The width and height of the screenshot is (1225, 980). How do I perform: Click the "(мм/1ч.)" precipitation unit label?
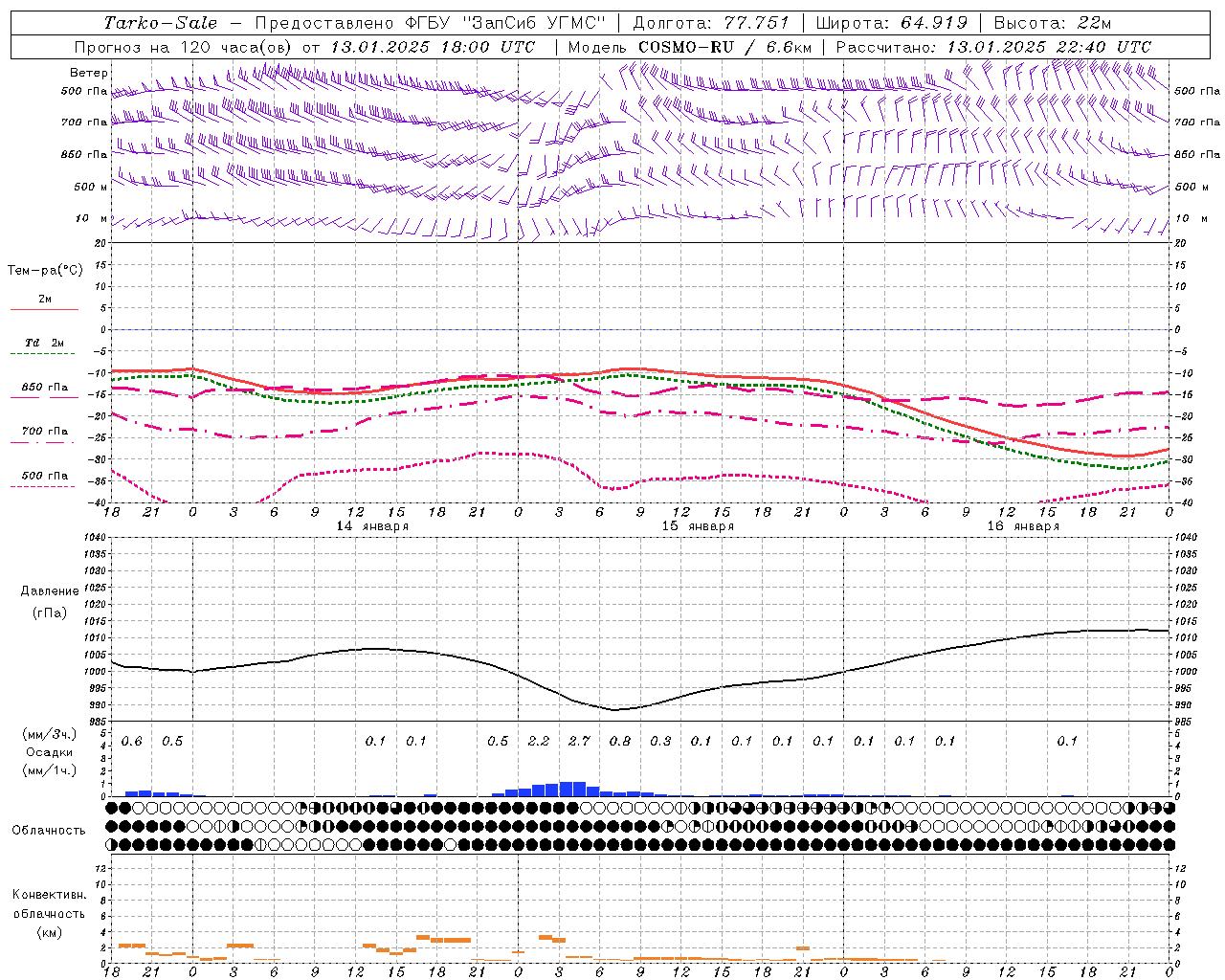pos(49,770)
